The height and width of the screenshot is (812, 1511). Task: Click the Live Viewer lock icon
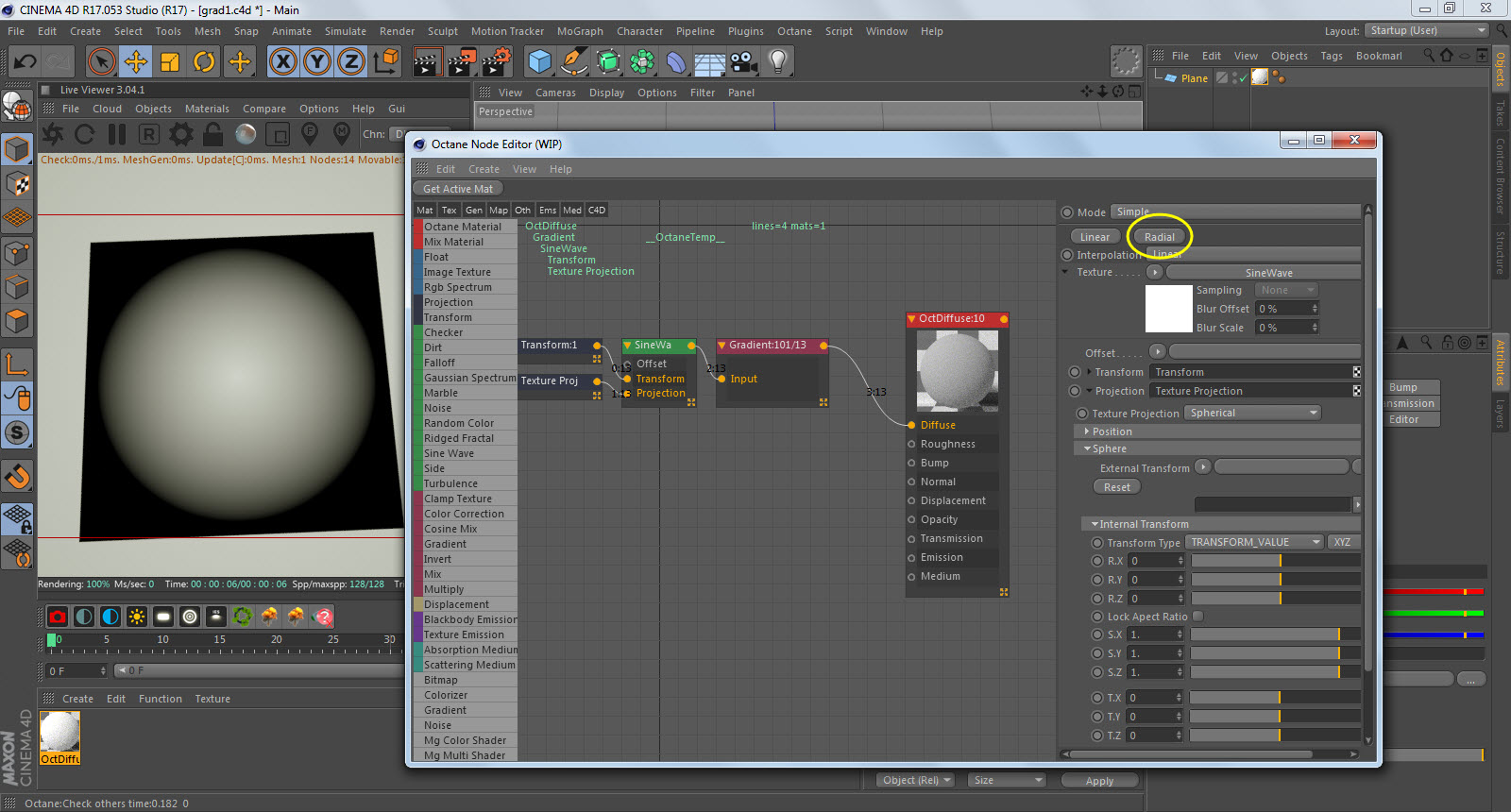(213, 134)
